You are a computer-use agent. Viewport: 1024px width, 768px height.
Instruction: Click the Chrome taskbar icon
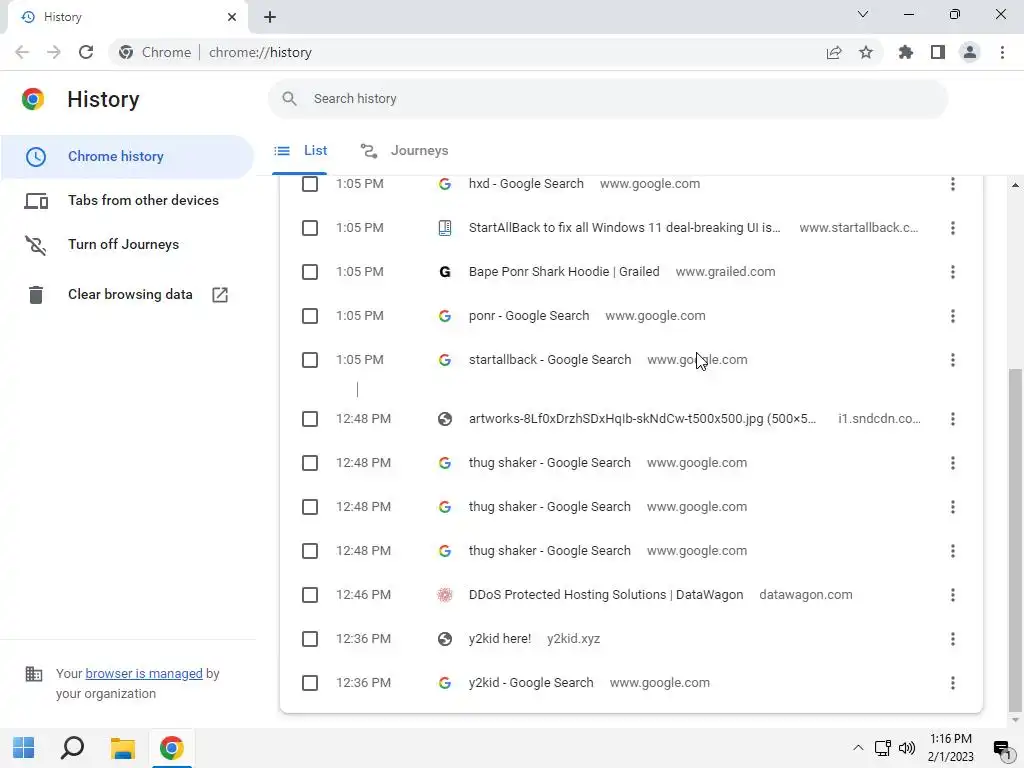point(172,748)
